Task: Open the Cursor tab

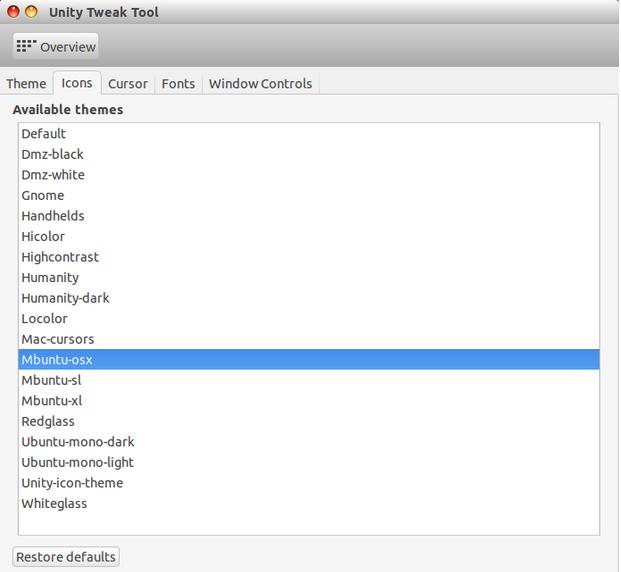Action: pos(128,84)
